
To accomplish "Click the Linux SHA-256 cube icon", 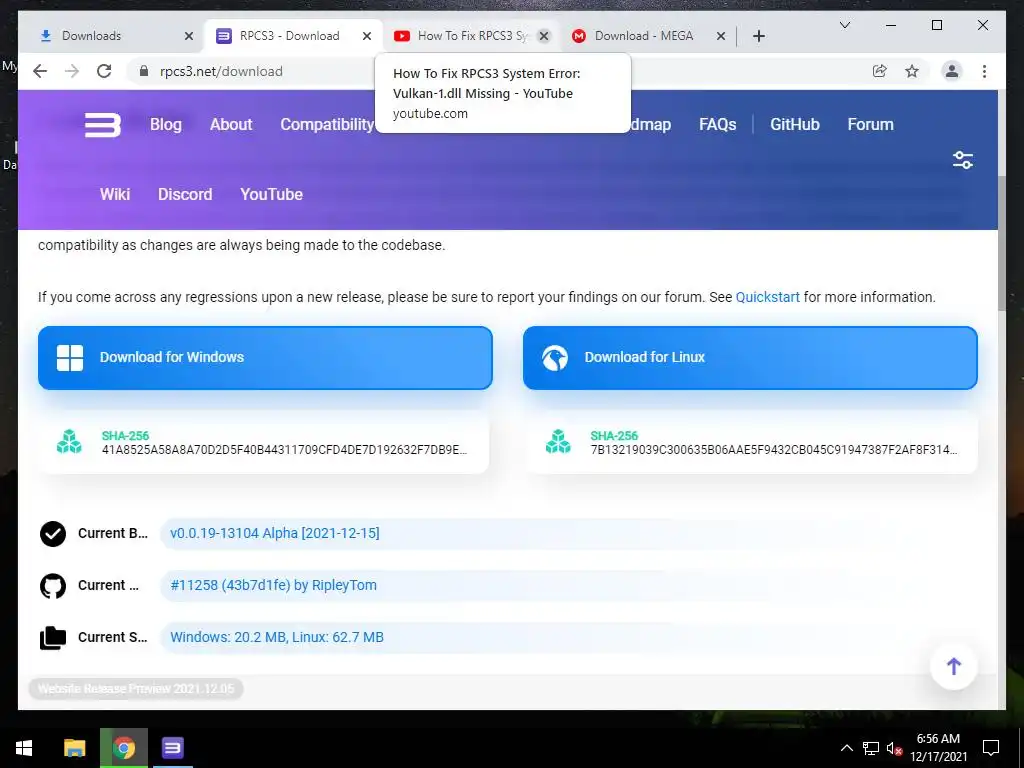I will pyautogui.click(x=558, y=442).
